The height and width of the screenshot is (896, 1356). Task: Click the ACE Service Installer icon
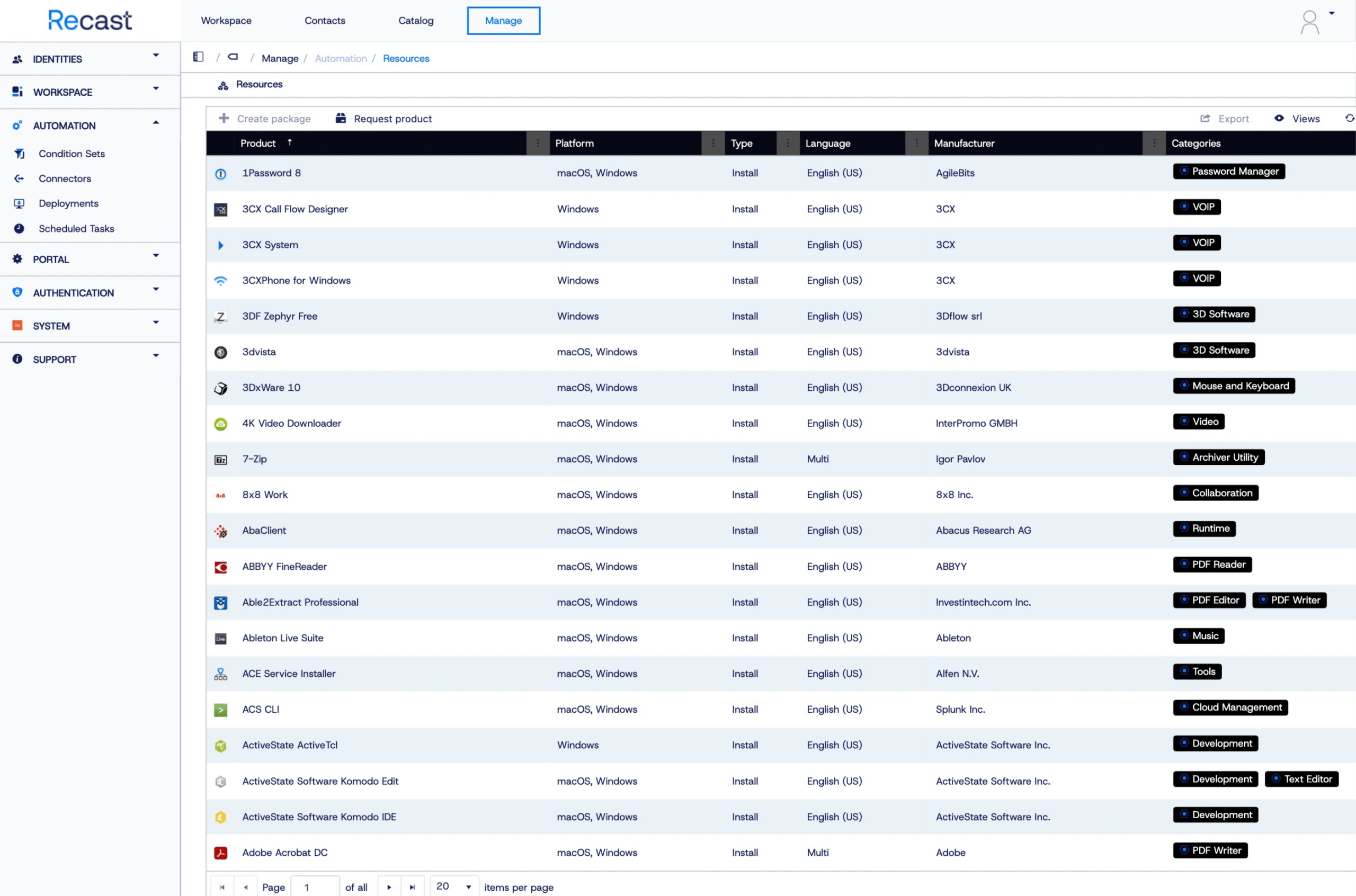click(x=220, y=674)
